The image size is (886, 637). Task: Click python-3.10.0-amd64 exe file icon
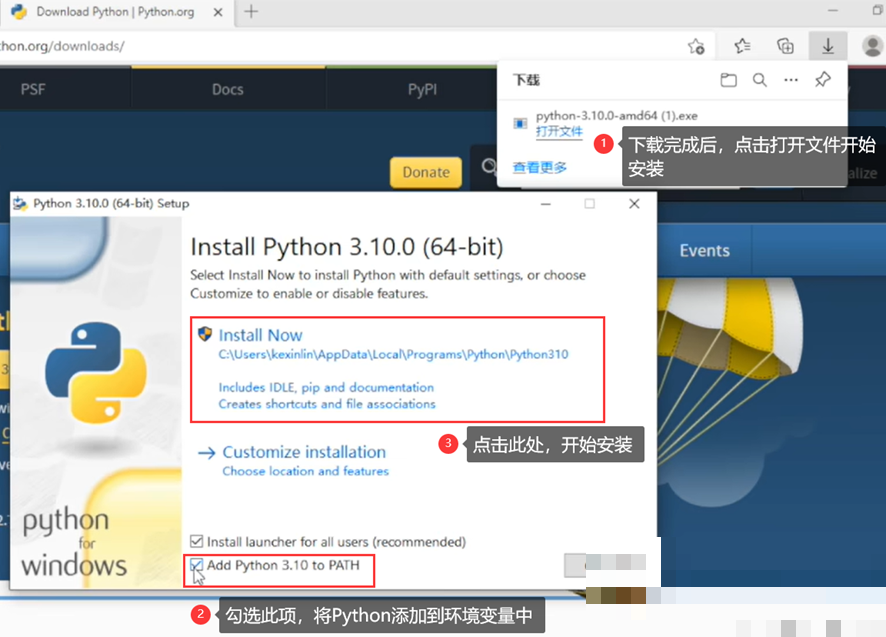[520, 123]
